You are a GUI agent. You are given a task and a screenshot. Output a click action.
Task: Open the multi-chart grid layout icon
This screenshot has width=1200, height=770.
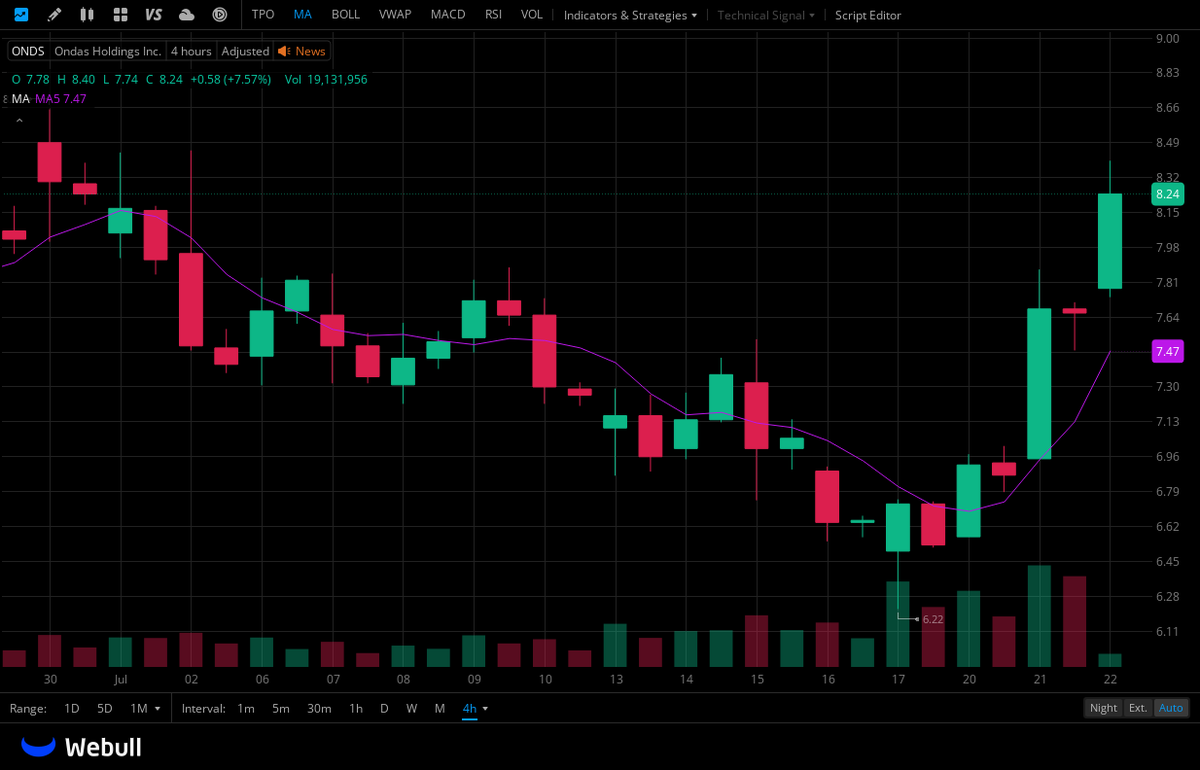[x=120, y=15]
